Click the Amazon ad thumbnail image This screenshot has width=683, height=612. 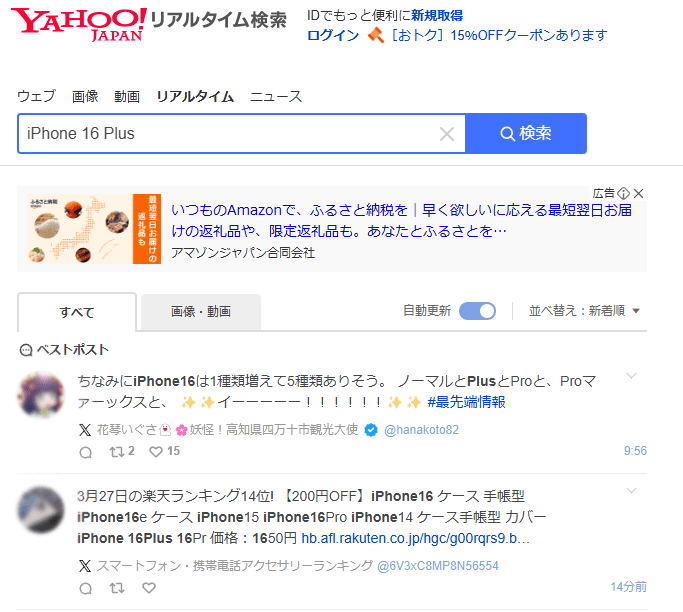pyautogui.click(x=94, y=229)
